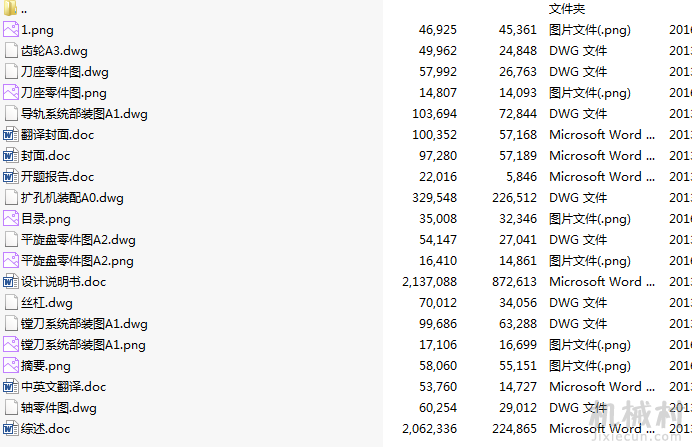
Task: Select the Word icon of 翻译封面.doc
Action: tap(11, 134)
